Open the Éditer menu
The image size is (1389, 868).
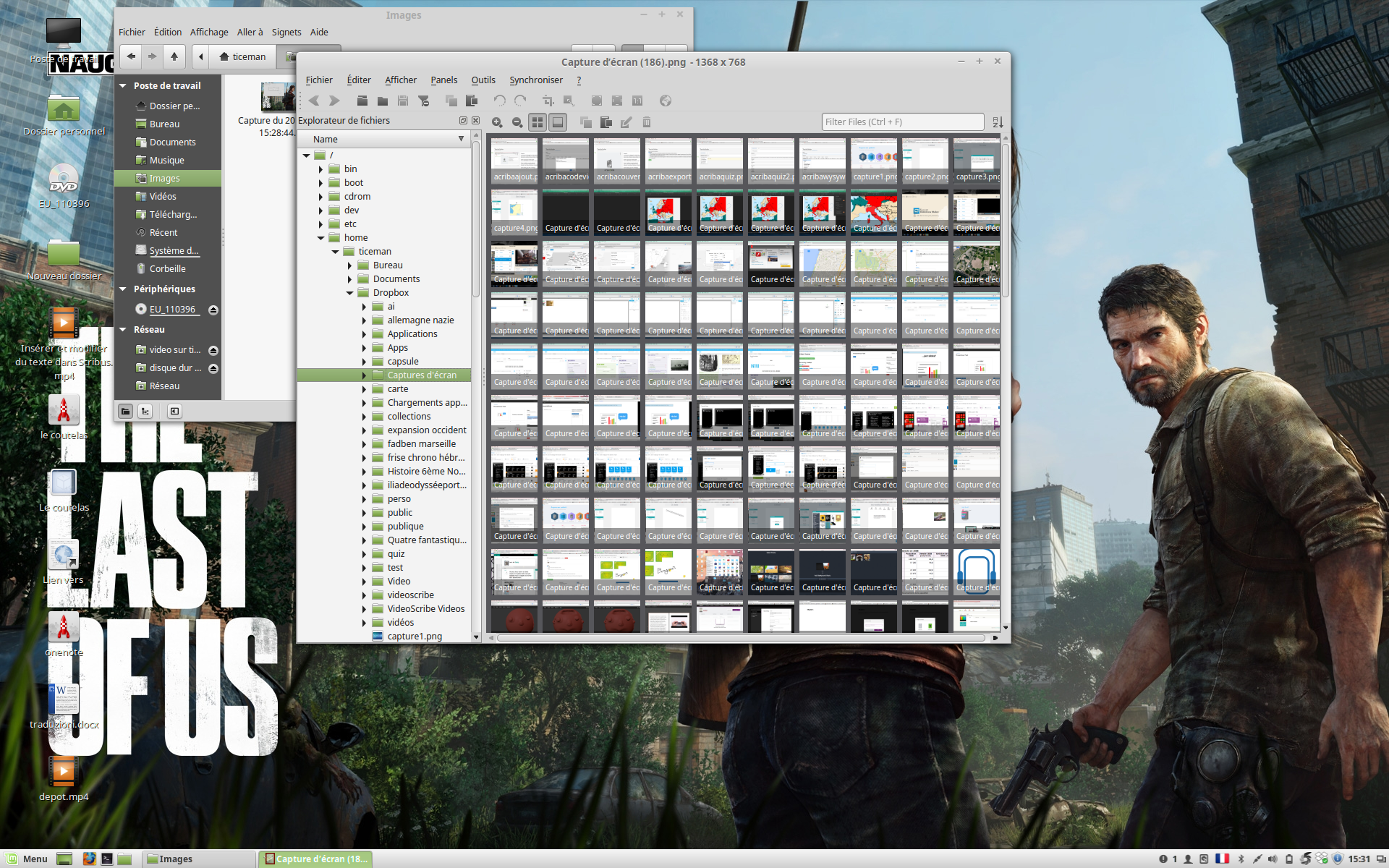(359, 80)
